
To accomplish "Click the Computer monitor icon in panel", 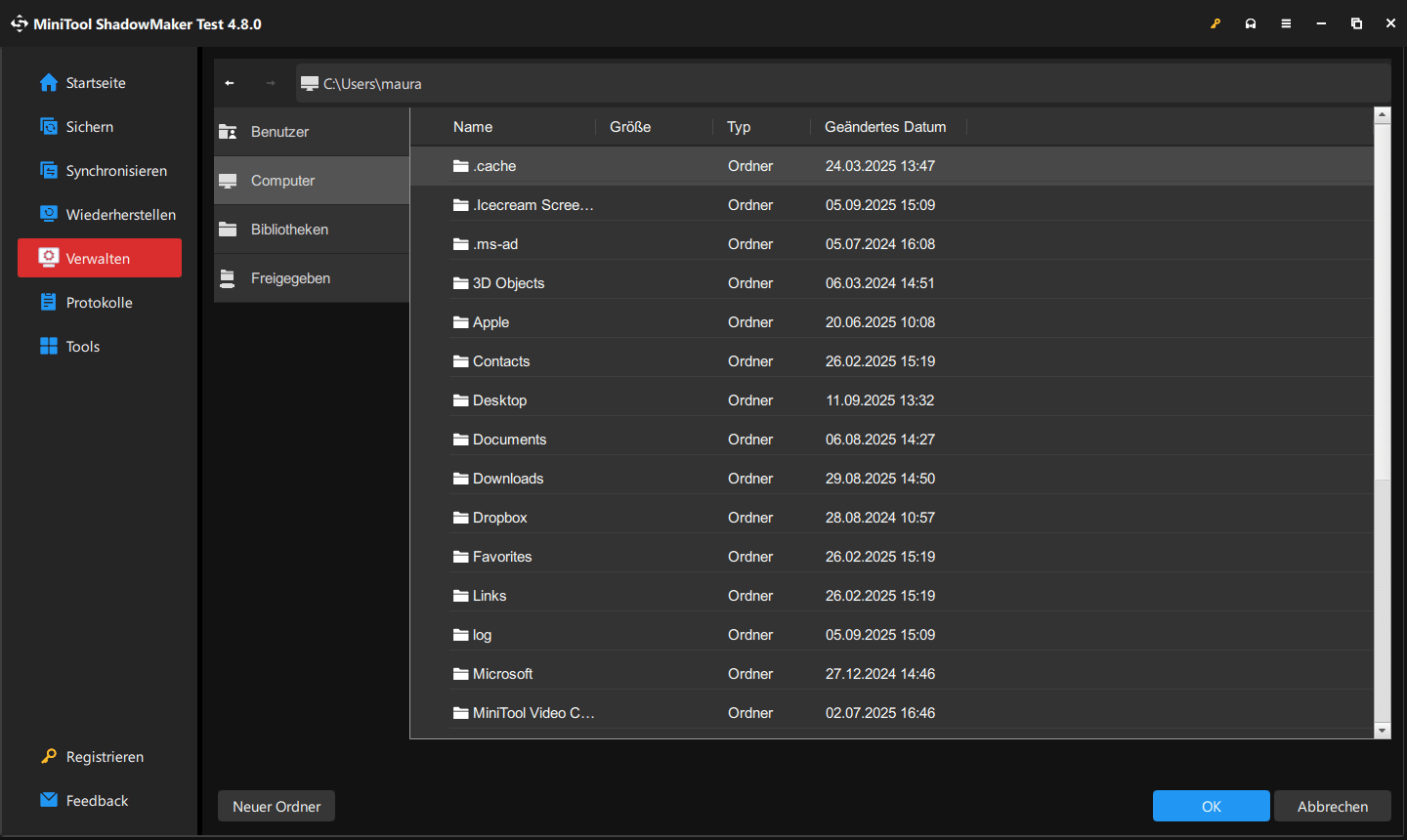I will (228, 181).
